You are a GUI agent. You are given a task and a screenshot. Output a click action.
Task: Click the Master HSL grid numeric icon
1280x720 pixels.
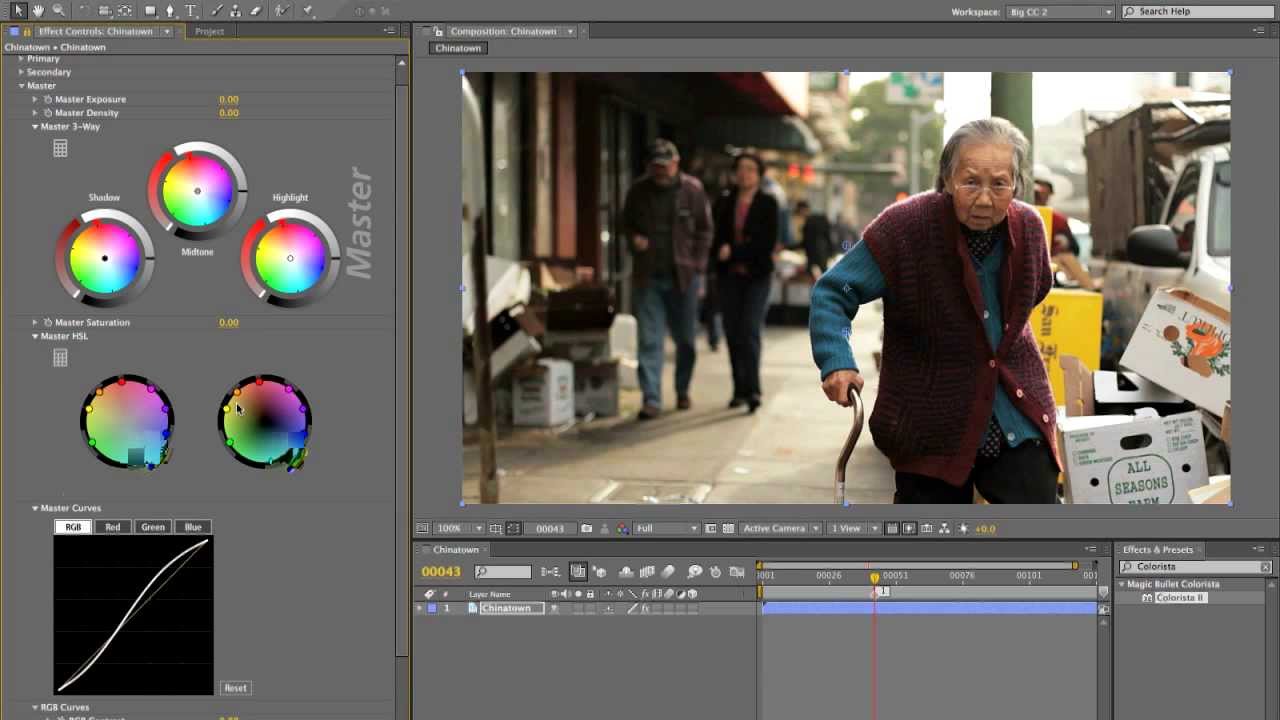60,357
